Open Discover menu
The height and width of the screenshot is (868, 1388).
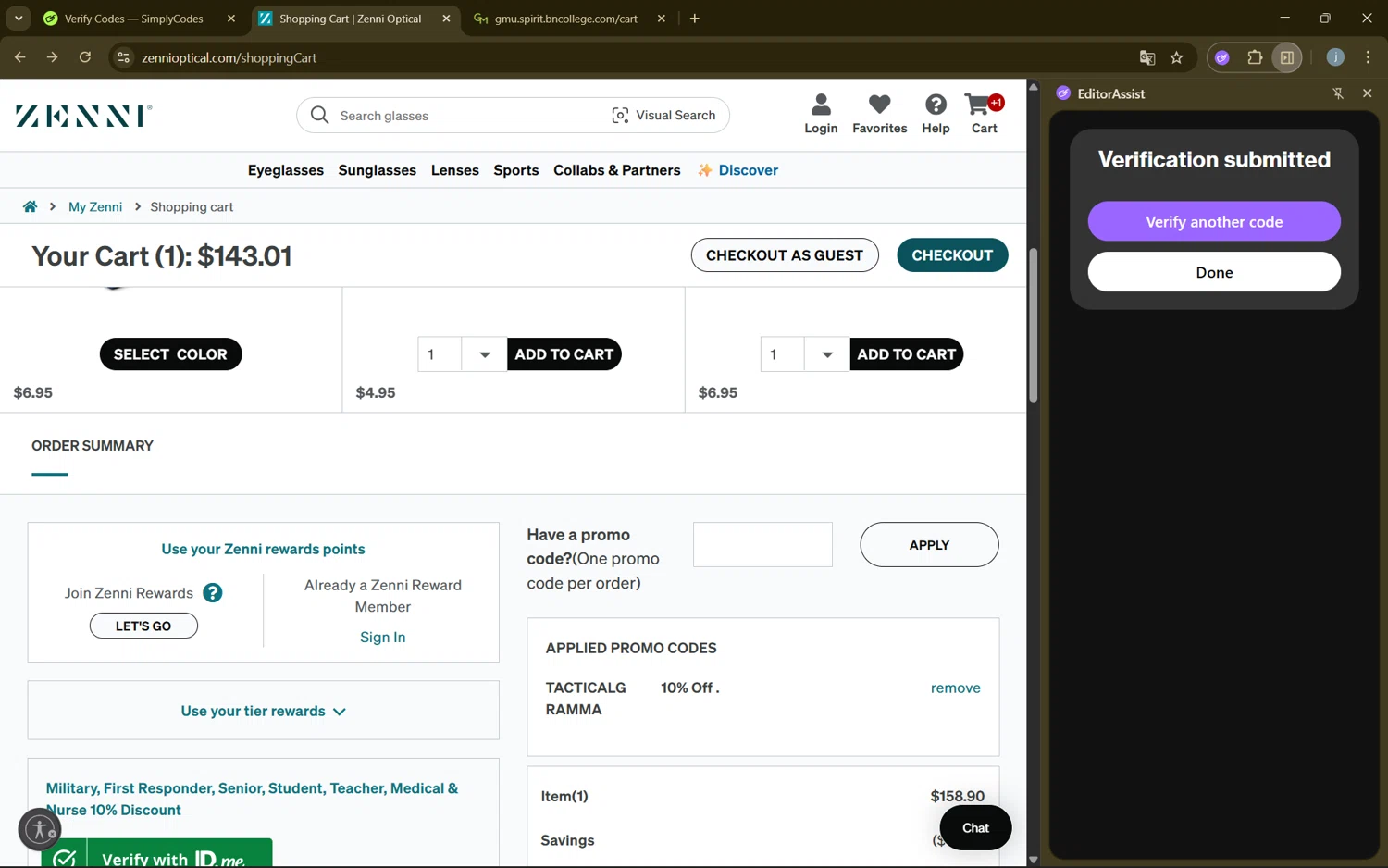tap(737, 170)
